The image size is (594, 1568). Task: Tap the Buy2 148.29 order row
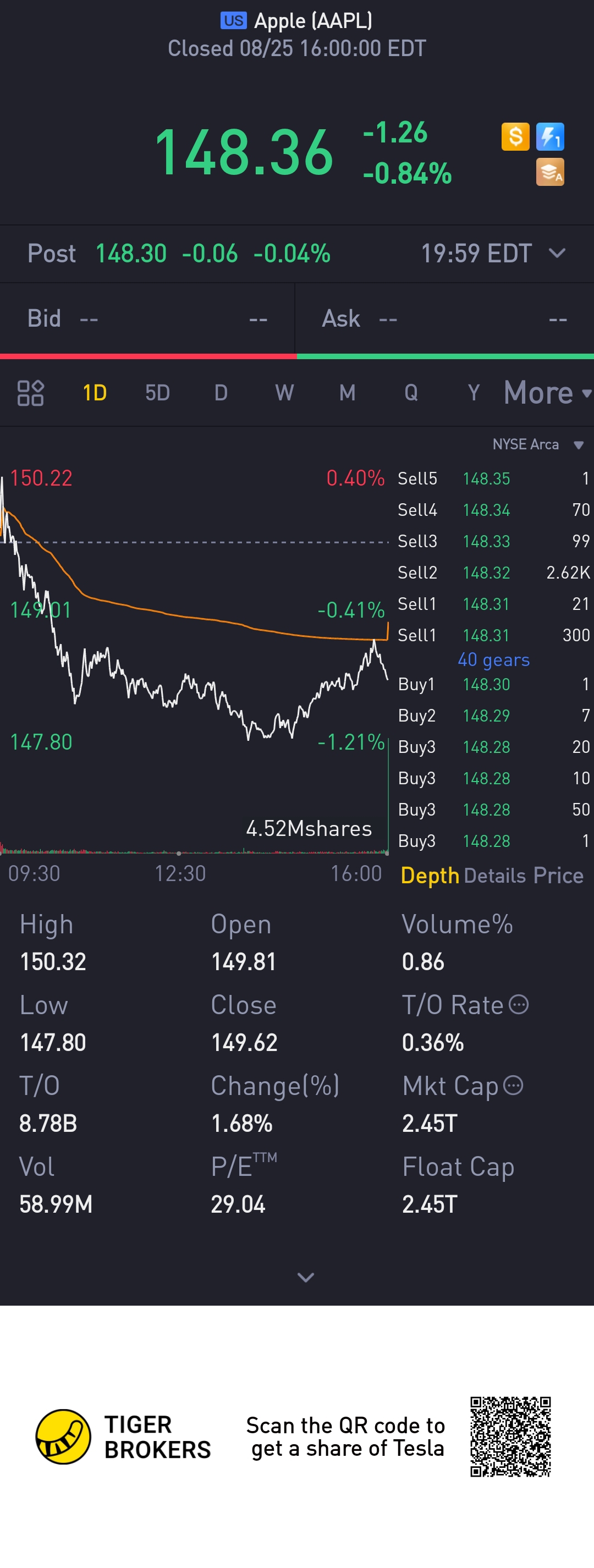493,716
